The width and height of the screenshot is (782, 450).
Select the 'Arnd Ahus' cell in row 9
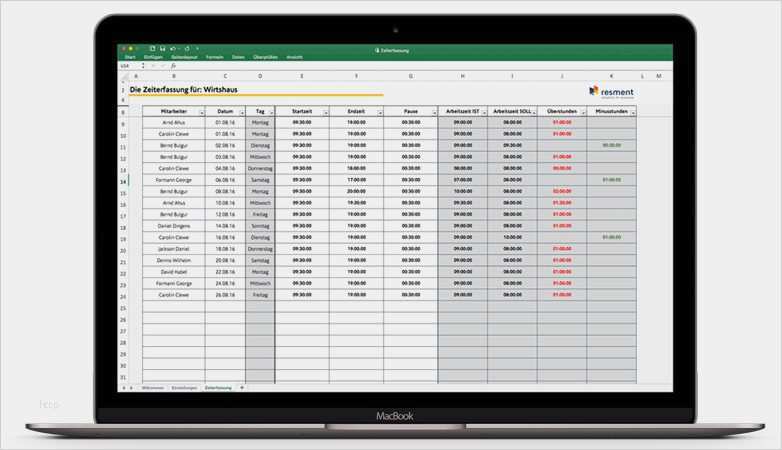click(174, 122)
